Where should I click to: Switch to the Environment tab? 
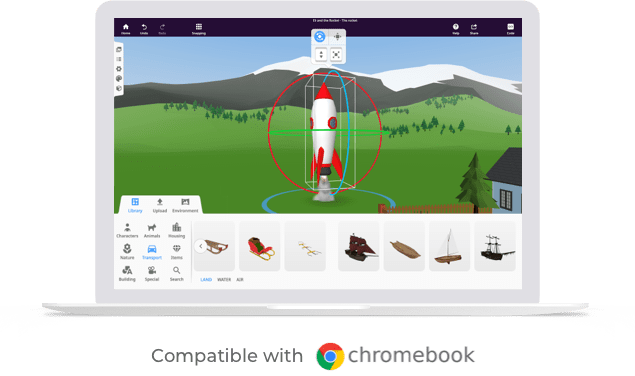(x=185, y=205)
